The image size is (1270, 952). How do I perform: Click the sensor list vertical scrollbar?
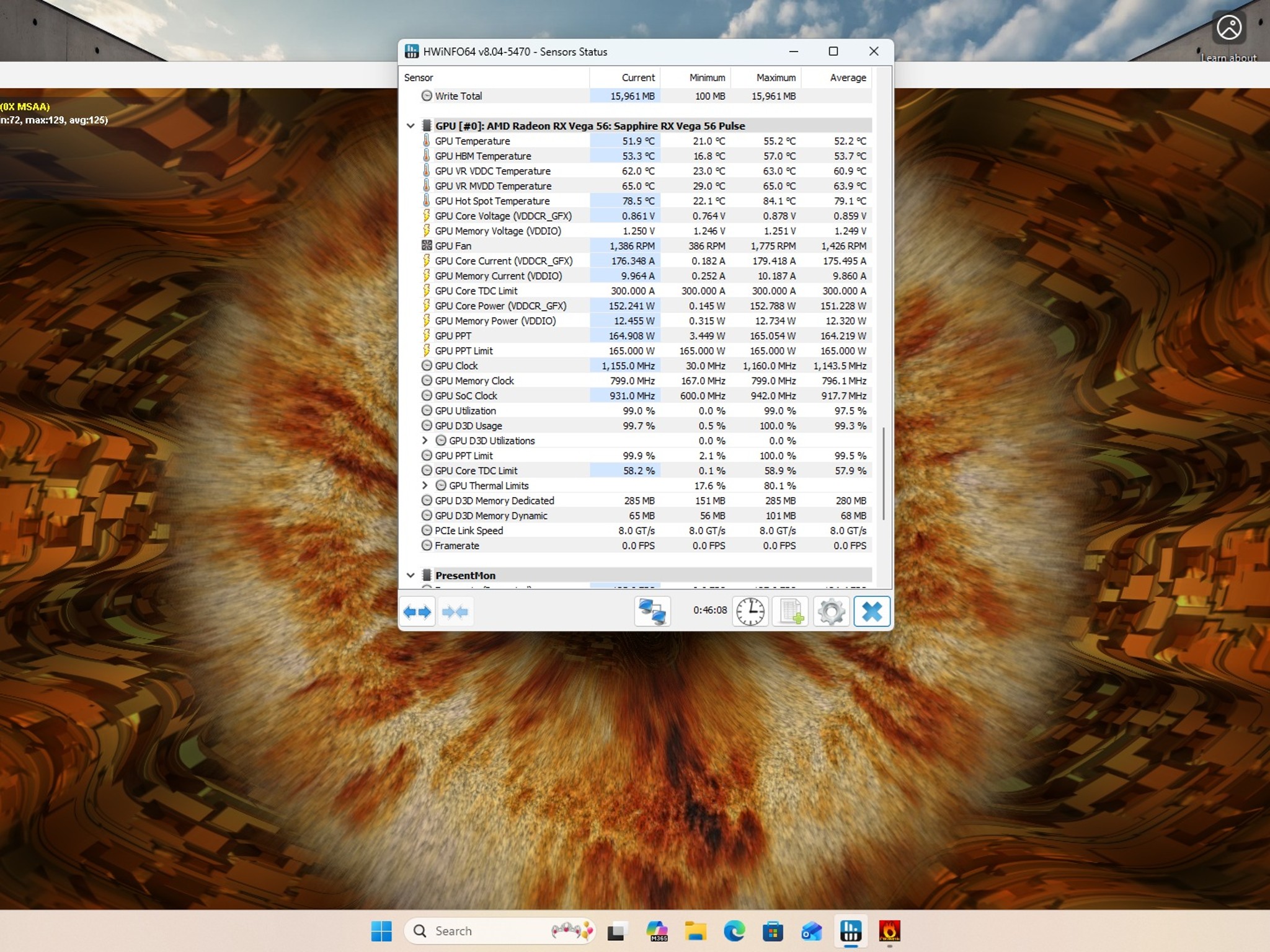pos(883,474)
